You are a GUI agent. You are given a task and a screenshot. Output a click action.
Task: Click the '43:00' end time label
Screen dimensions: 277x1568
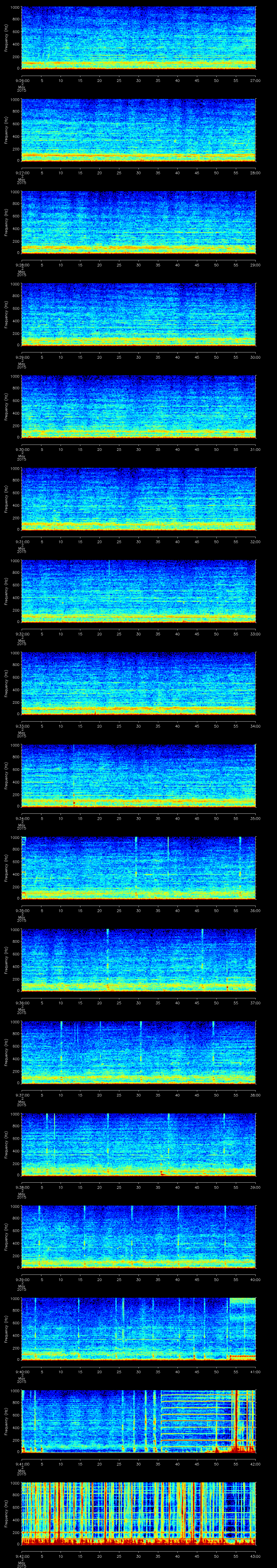255,1556
